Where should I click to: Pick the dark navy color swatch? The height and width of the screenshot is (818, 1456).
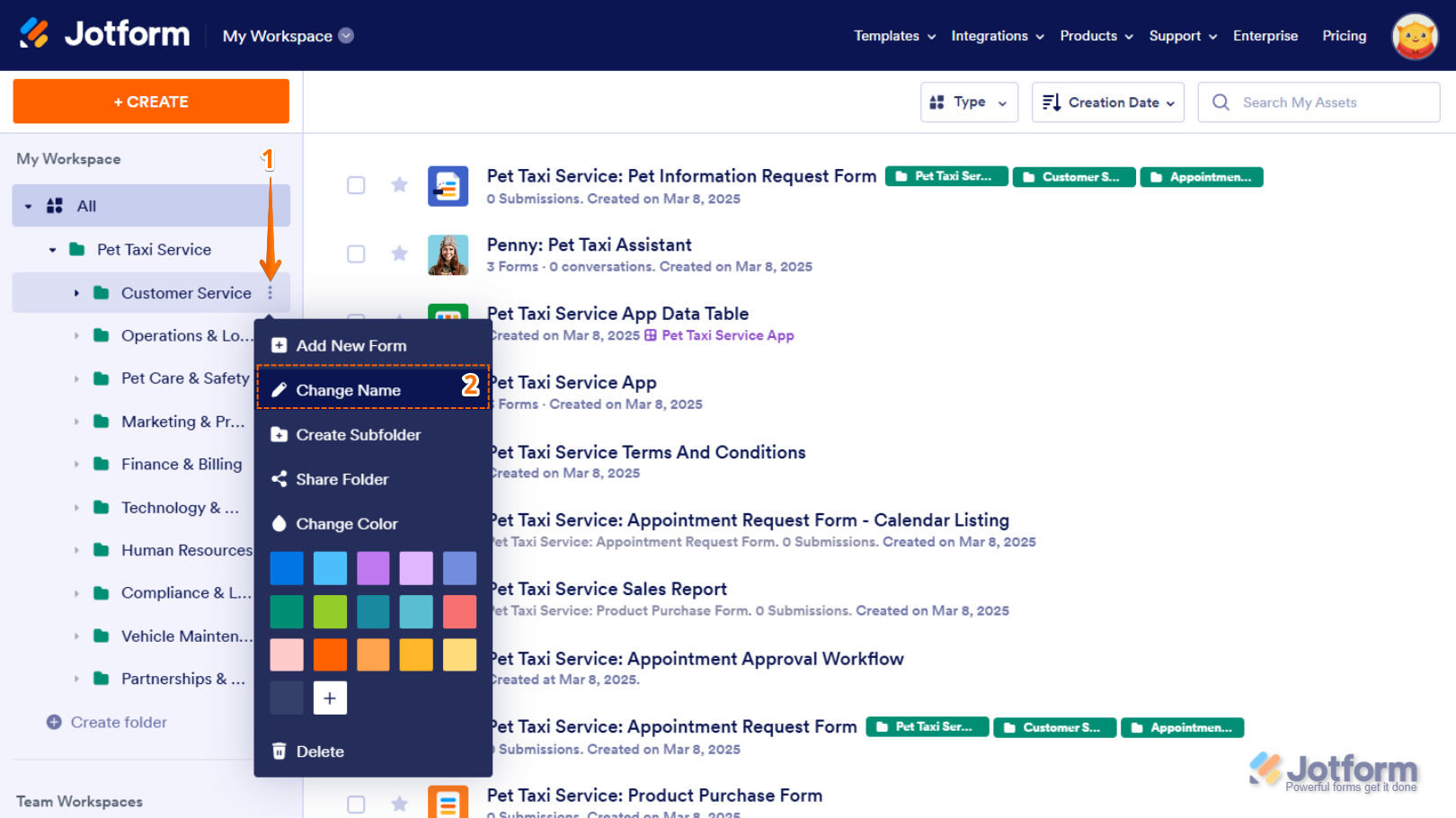tap(287, 698)
